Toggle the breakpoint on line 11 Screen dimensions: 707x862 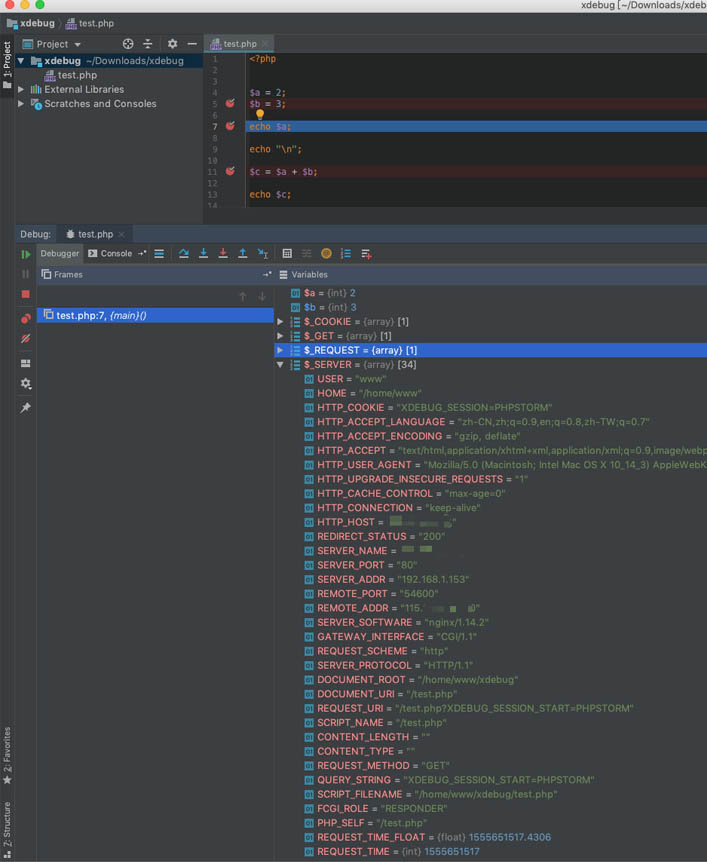coord(230,171)
